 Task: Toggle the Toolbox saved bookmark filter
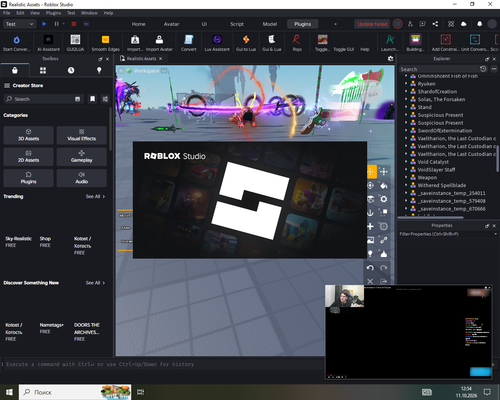[92, 99]
